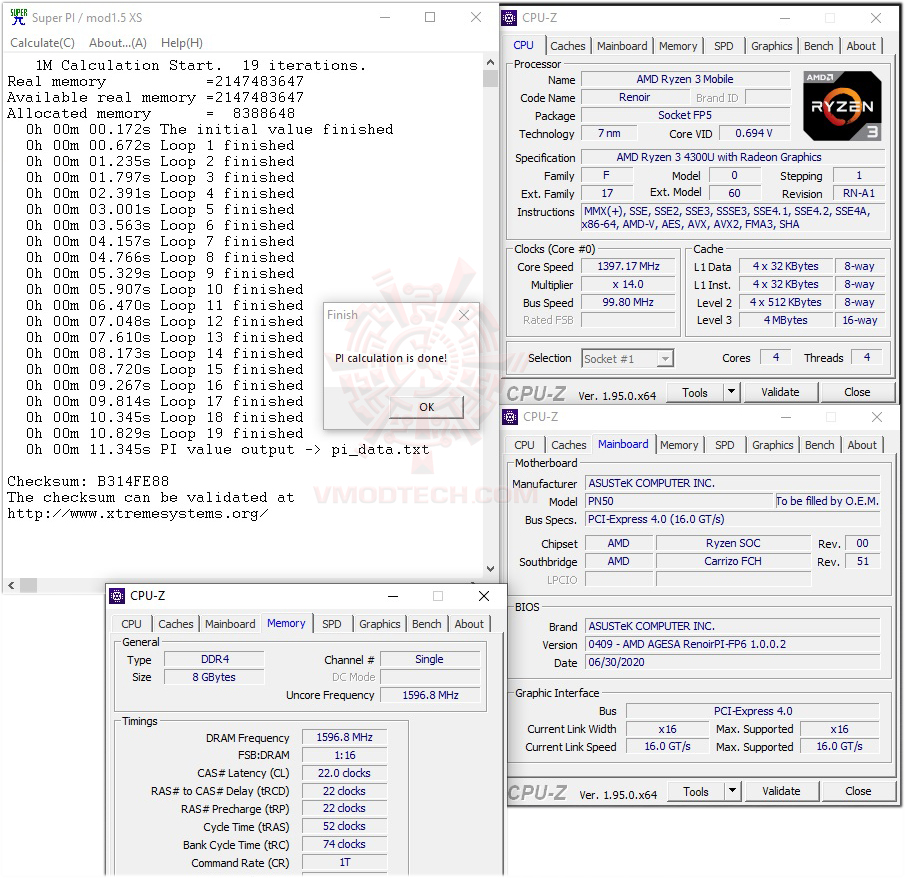Switch to Bench tab in Mainboard CPU-Z window
The width and height of the screenshot is (905, 878).
point(820,445)
